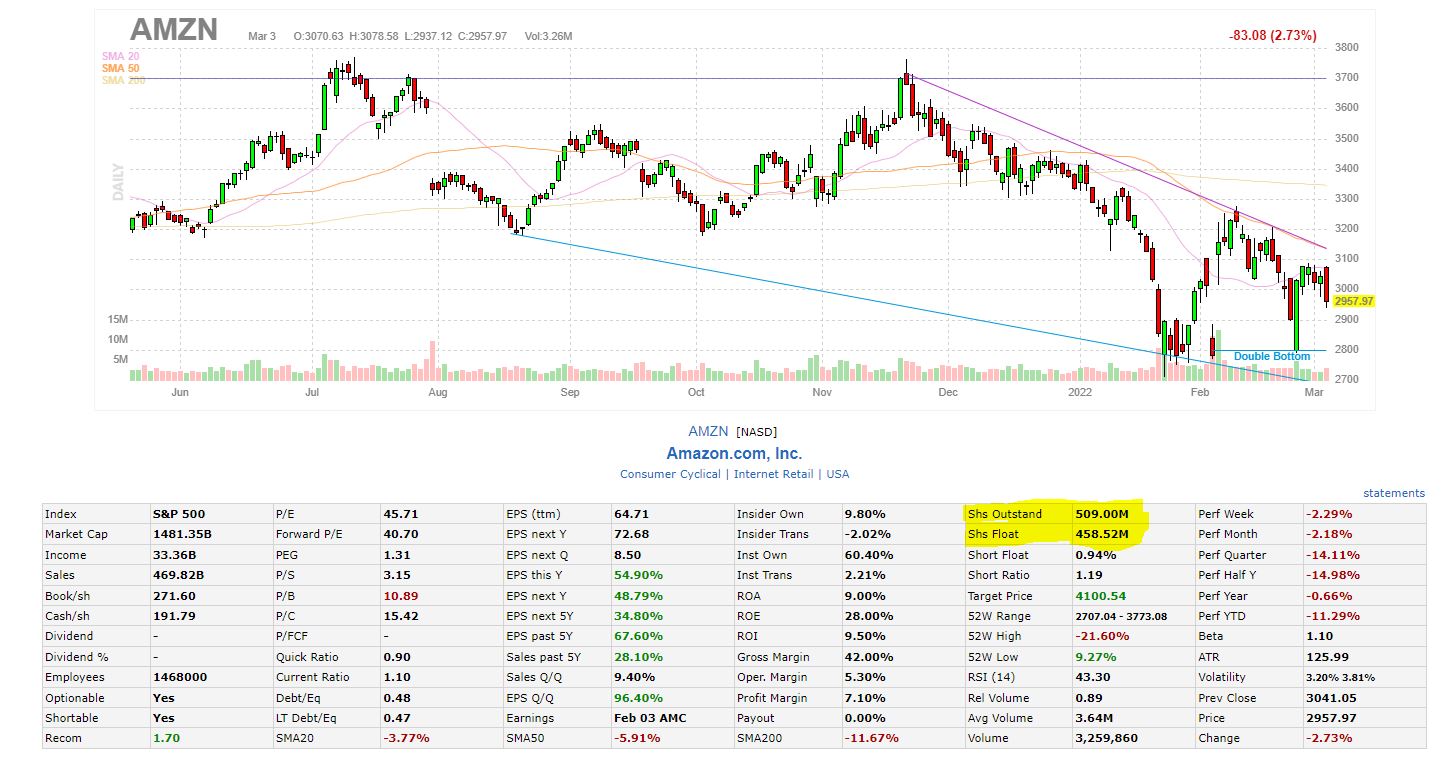Click the 52W Range value

(x=1122, y=616)
